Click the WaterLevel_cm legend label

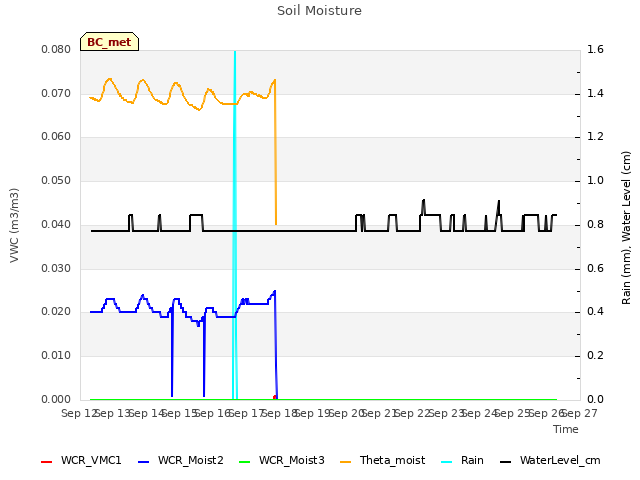coord(560,460)
